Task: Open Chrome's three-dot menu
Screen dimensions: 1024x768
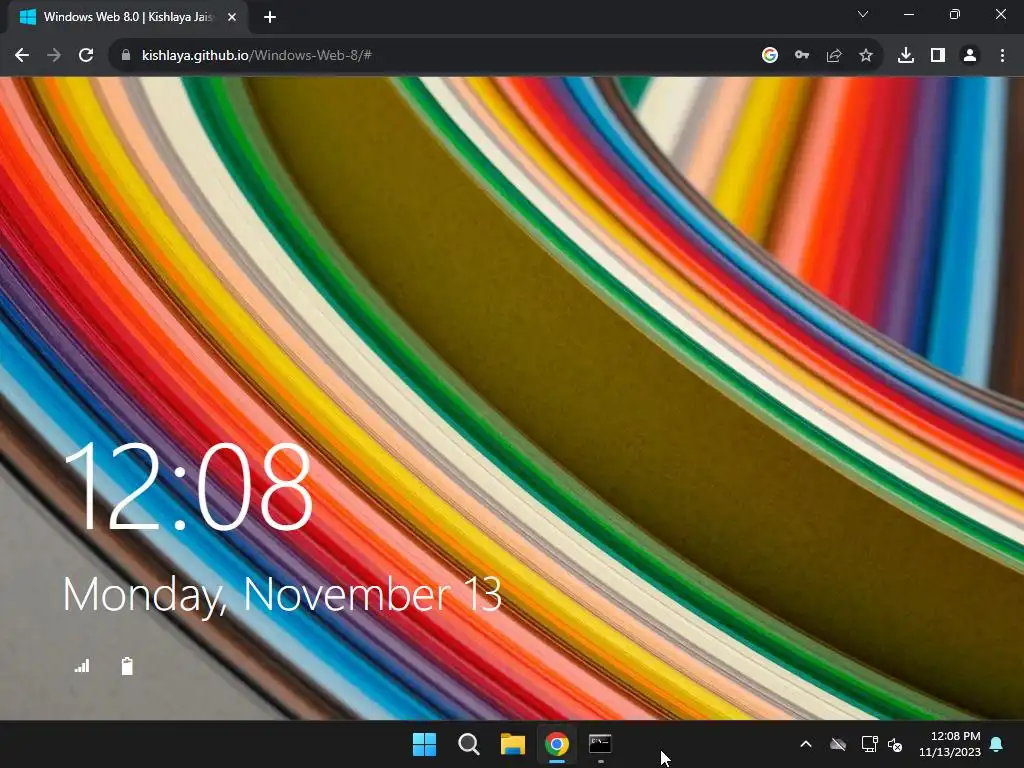Action: pos(1002,56)
